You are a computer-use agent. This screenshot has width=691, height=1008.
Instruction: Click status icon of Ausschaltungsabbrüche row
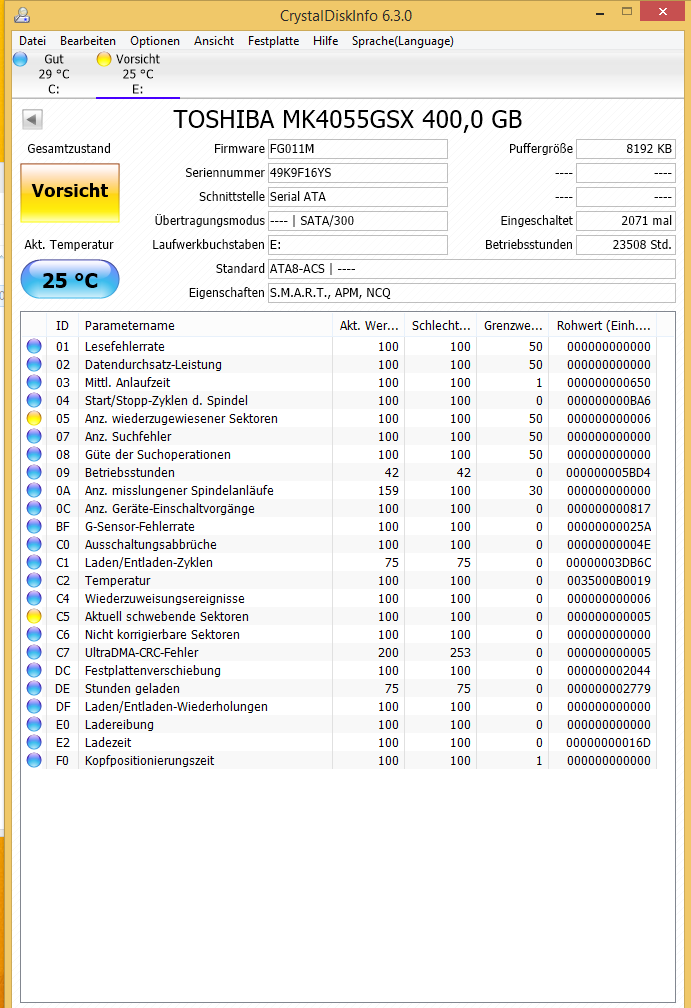pos(34,544)
